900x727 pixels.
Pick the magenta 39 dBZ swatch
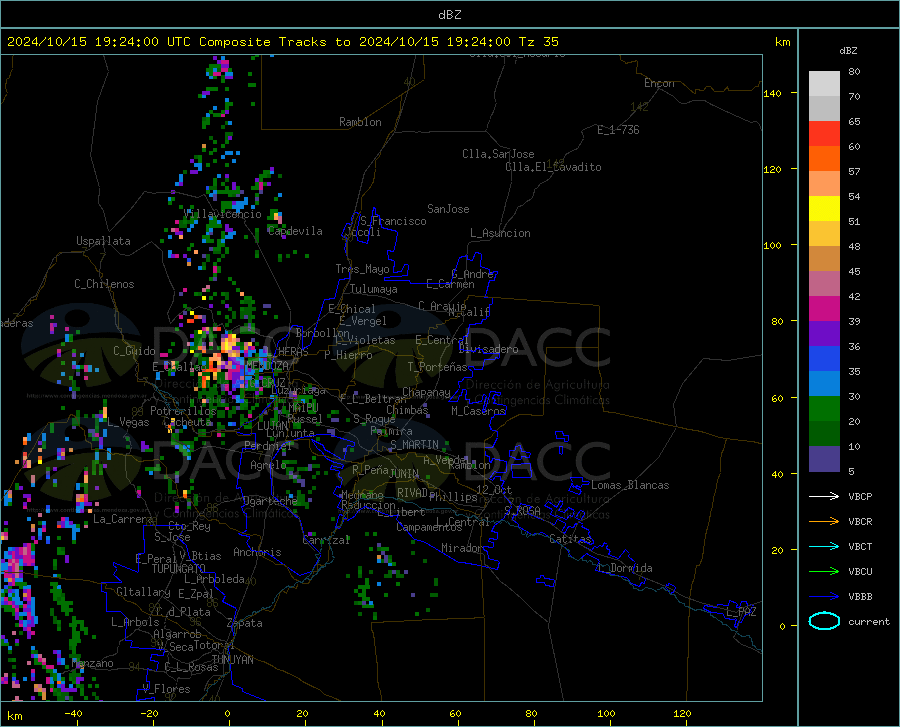coord(824,309)
